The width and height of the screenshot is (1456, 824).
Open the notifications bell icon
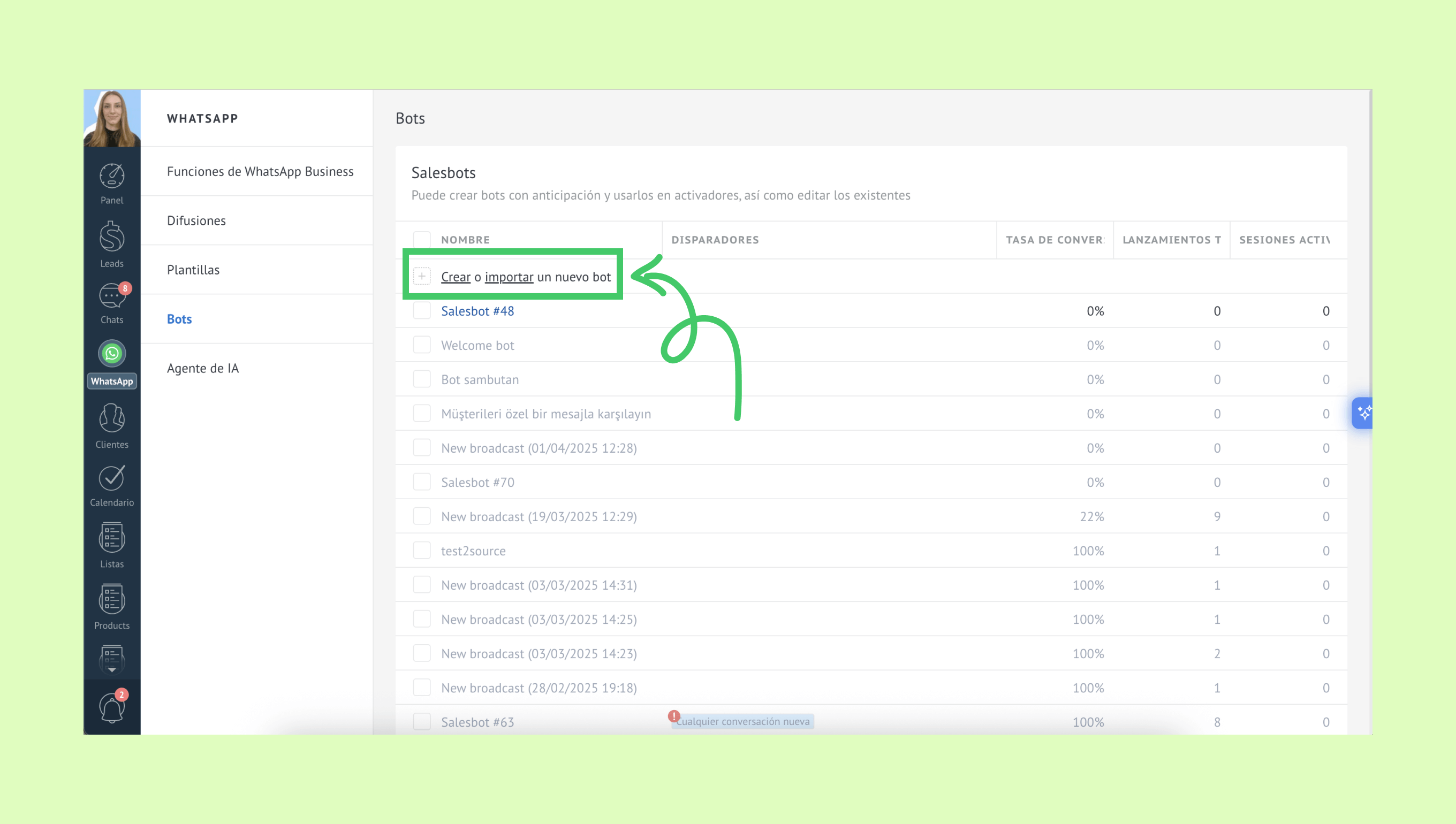pos(111,707)
